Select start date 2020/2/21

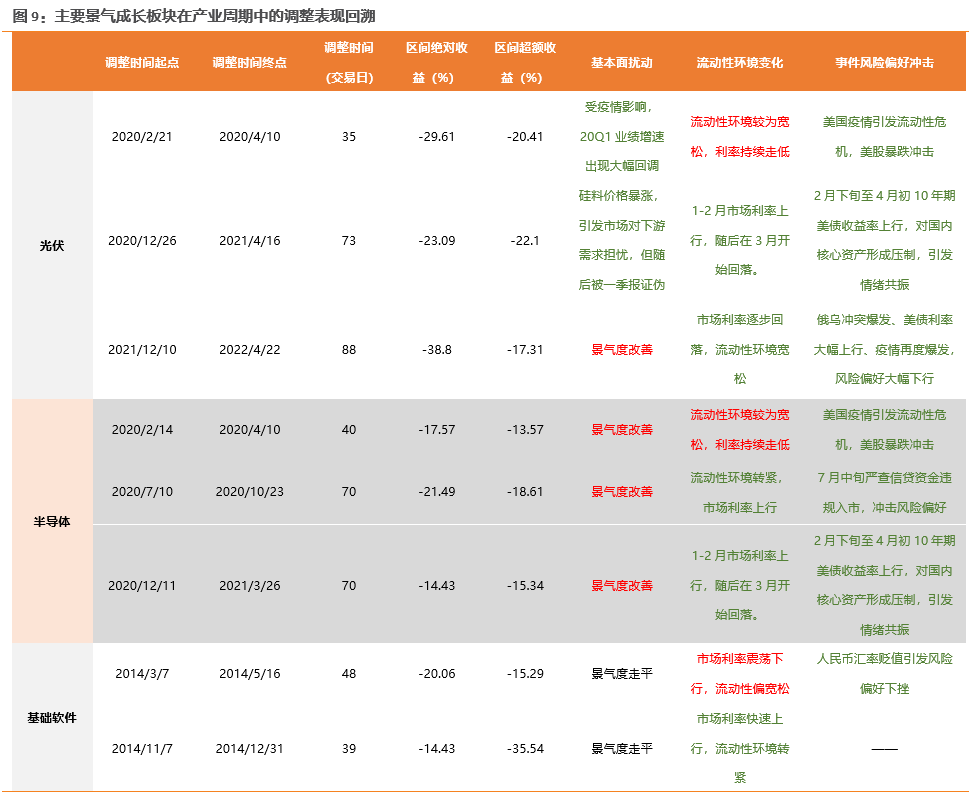142,137
